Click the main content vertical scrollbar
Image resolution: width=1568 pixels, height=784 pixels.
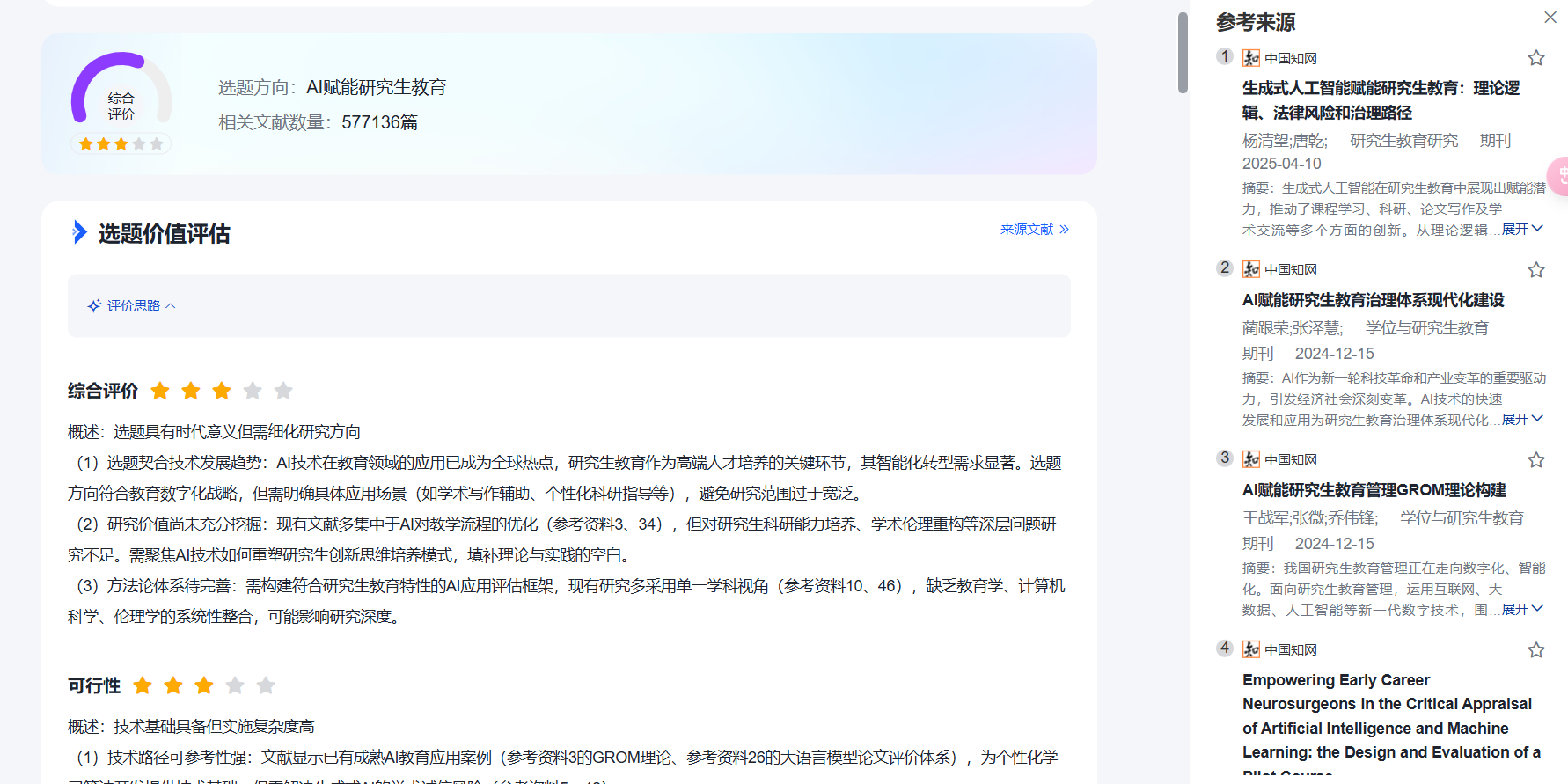1183,53
